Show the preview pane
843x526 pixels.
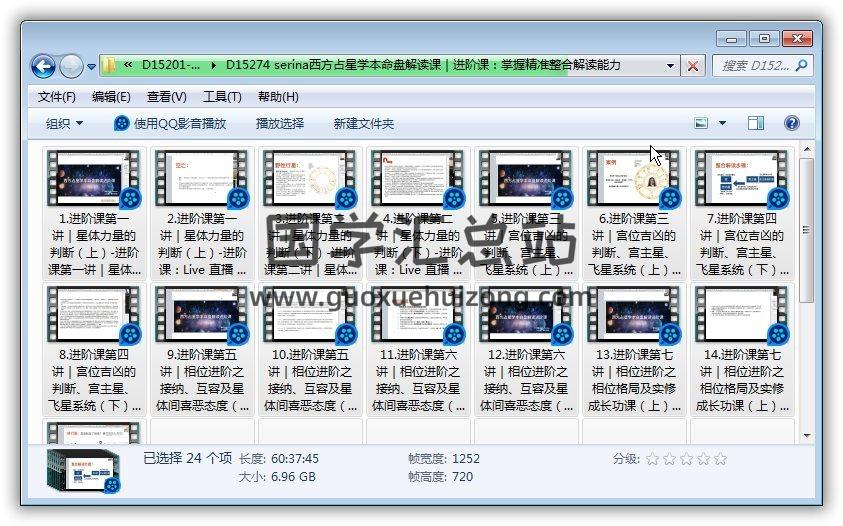point(756,124)
